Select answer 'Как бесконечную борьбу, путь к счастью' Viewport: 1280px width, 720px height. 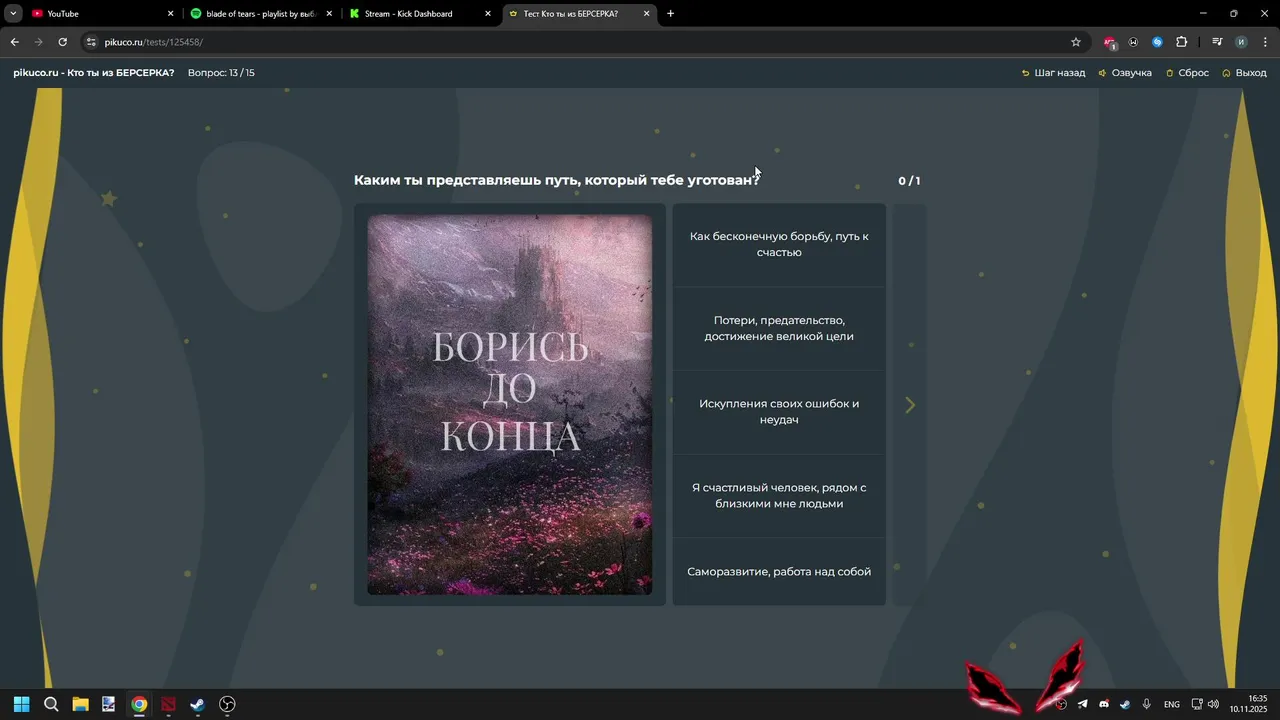(x=779, y=245)
